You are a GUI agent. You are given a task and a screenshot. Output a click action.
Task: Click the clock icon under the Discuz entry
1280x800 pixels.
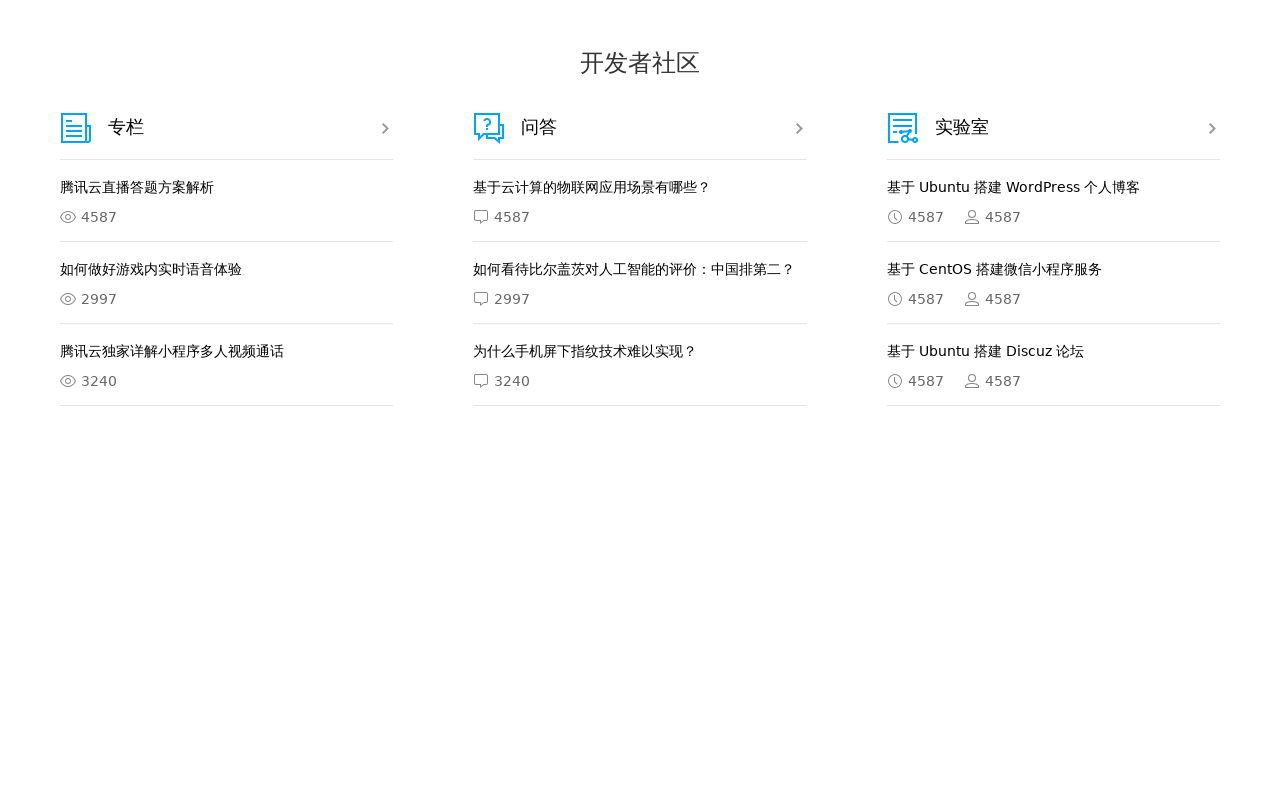[x=893, y=379]
